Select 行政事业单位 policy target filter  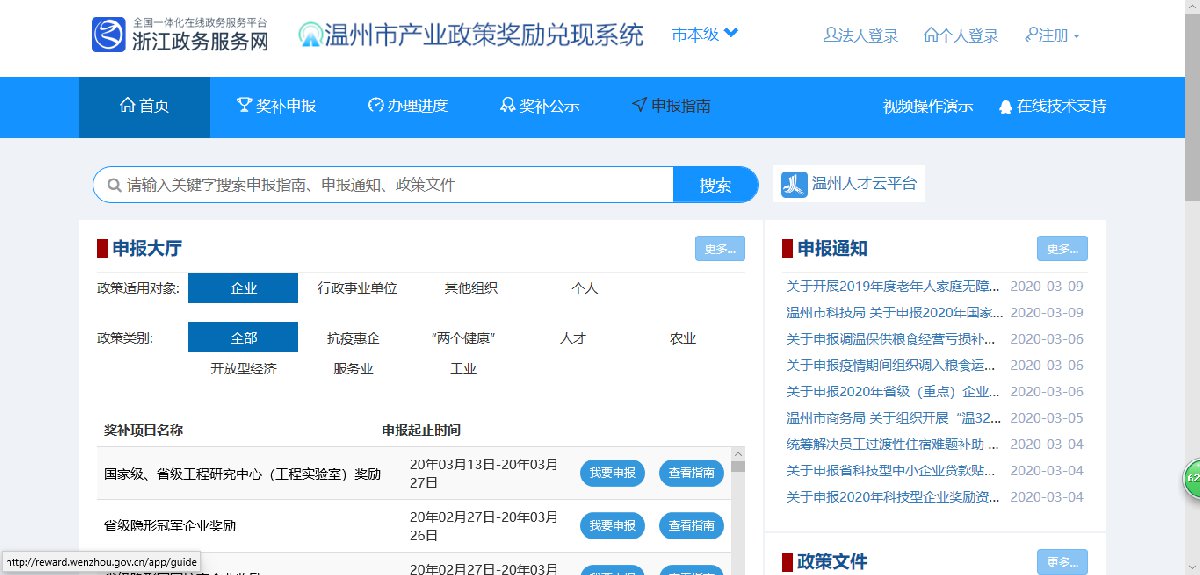pyautogui.click(x=357, y=288)
